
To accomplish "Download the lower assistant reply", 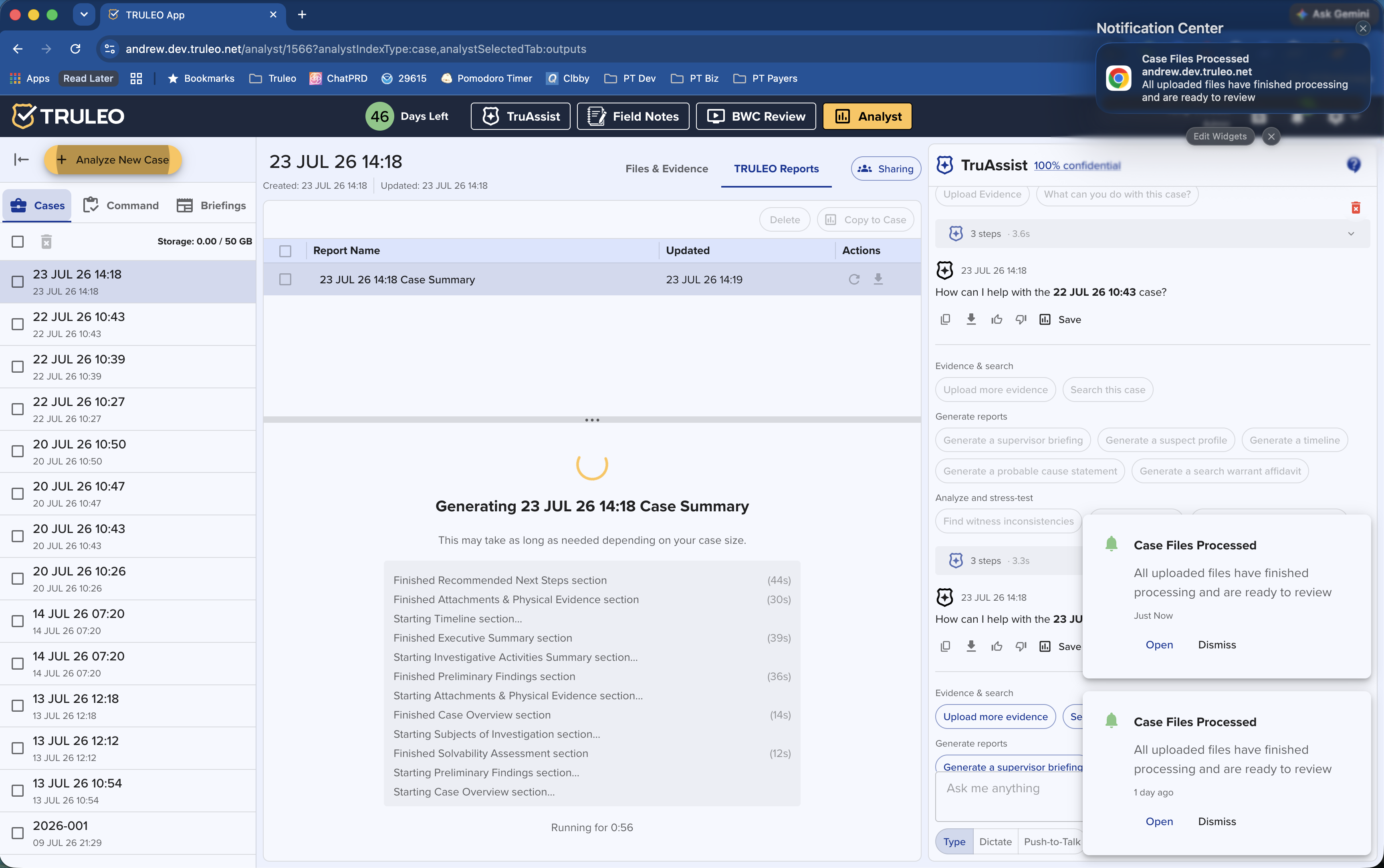I will pyautogui.click(x=971, y=646).
